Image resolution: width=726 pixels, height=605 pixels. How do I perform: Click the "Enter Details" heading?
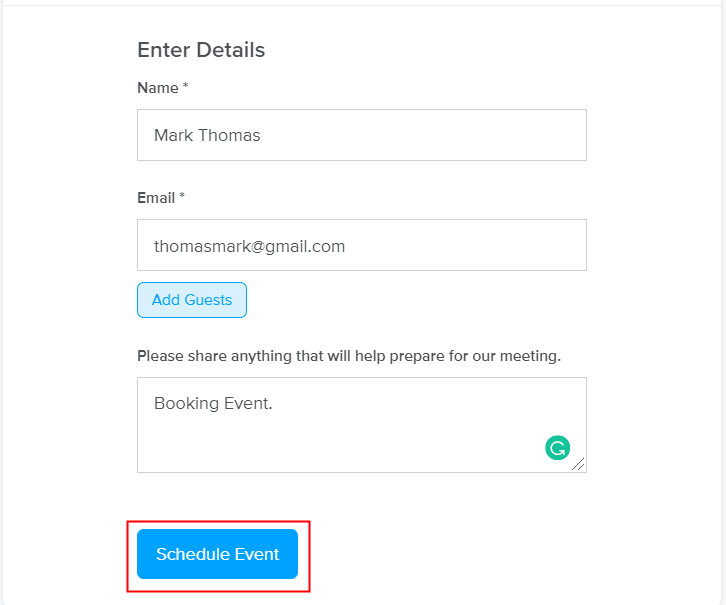pyautogui.click(x=201, y=50)
